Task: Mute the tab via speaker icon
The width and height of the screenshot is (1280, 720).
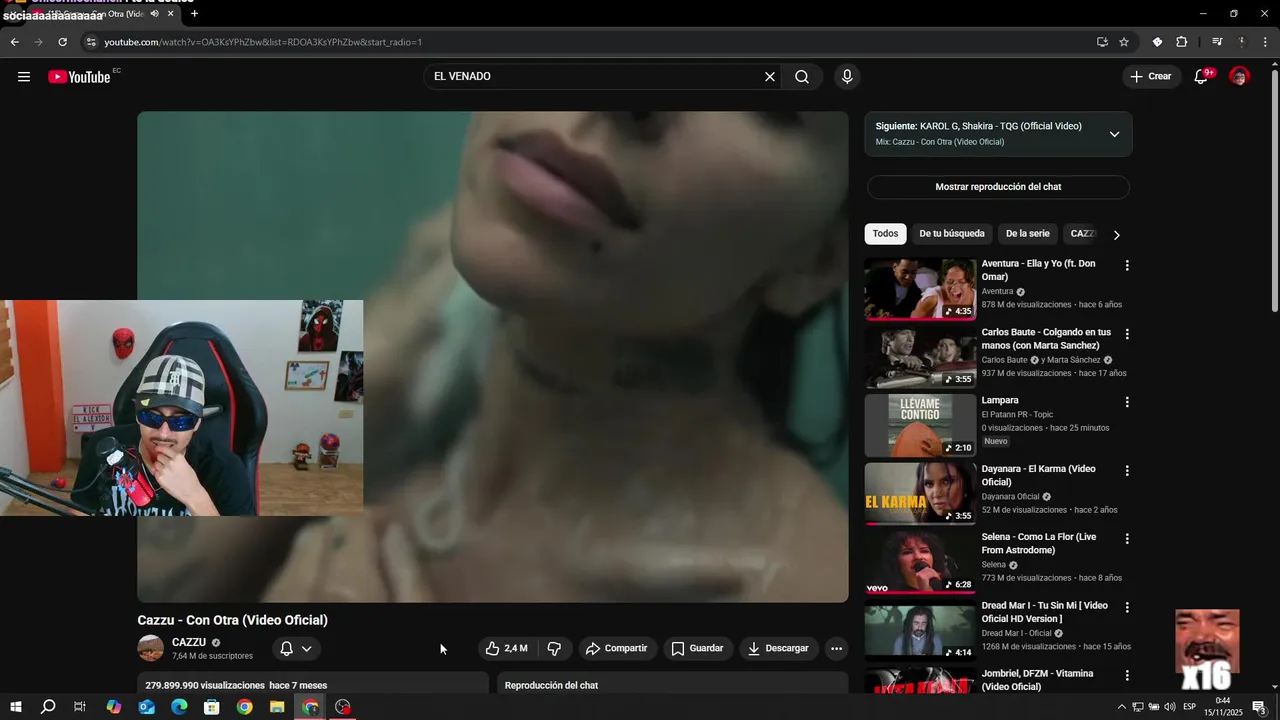Action: tap(155, 14)
